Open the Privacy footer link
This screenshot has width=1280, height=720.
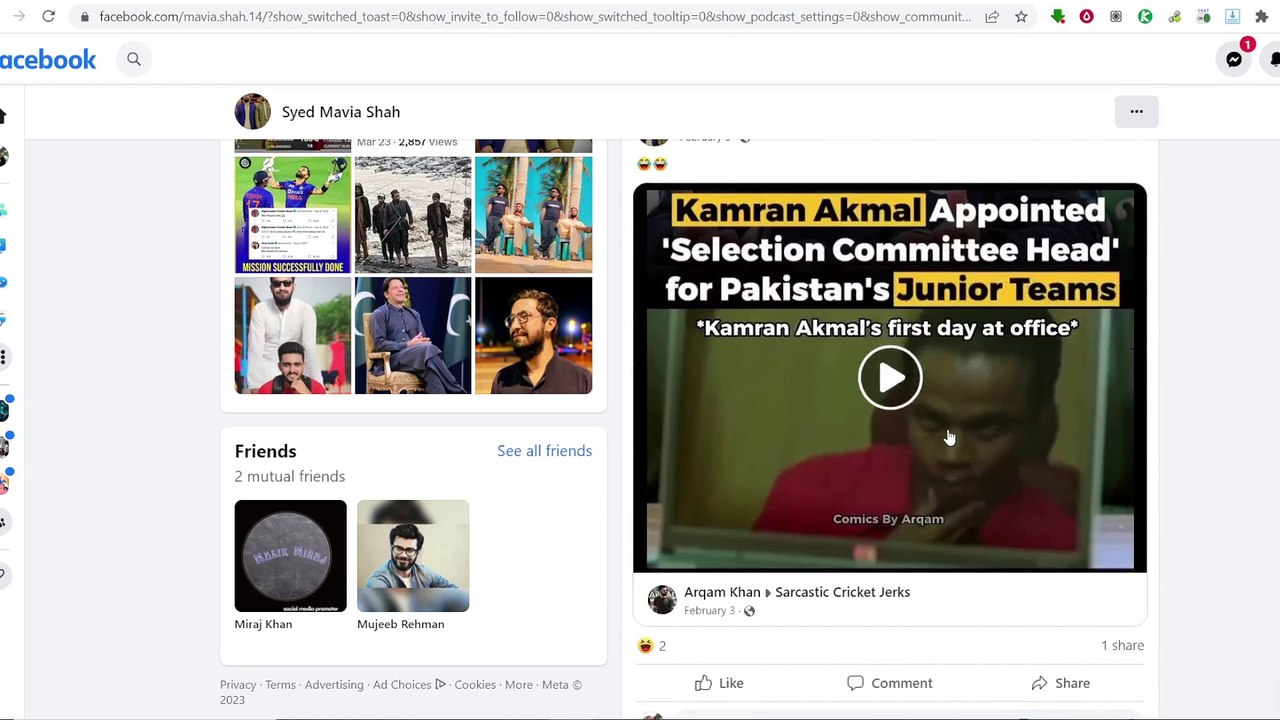pos(238,685)
